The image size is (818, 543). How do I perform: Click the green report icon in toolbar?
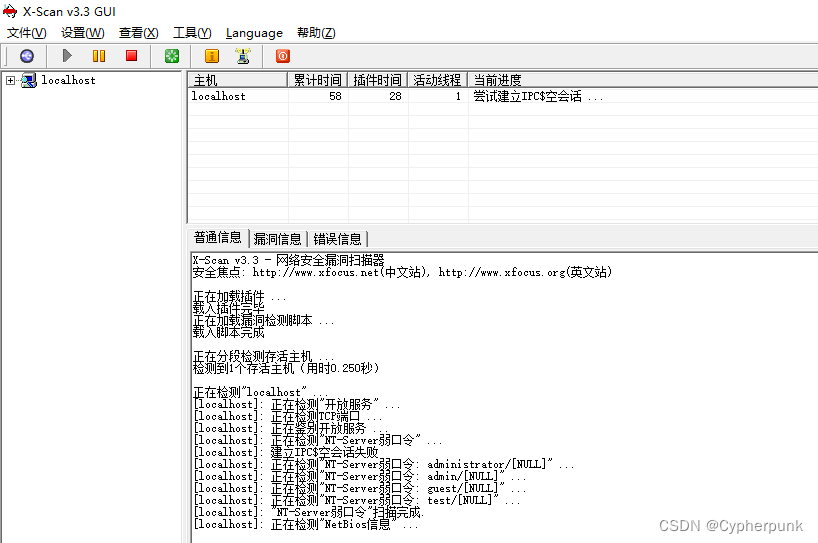[172, 56]
